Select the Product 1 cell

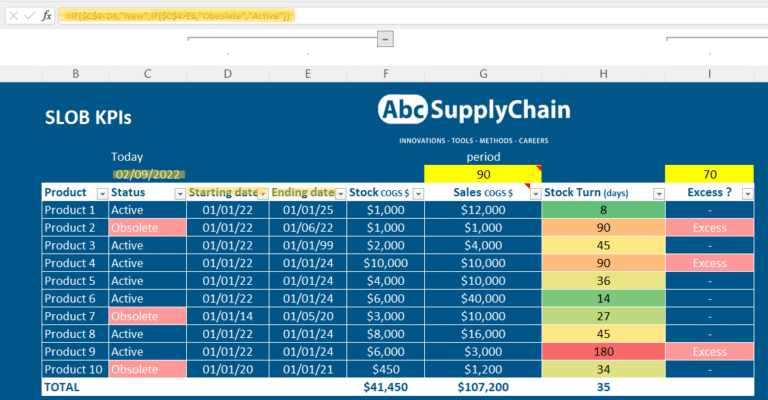(x=75, y=210)
